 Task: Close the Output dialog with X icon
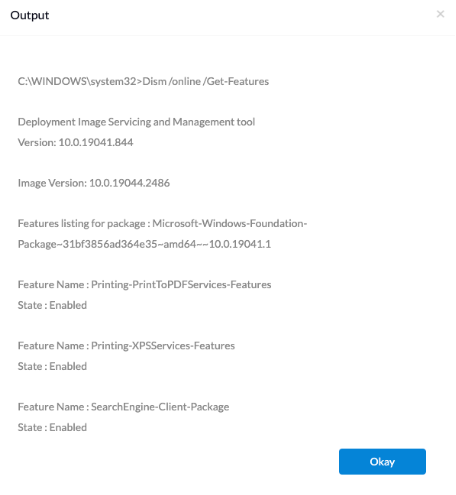[x=440, y=14]
